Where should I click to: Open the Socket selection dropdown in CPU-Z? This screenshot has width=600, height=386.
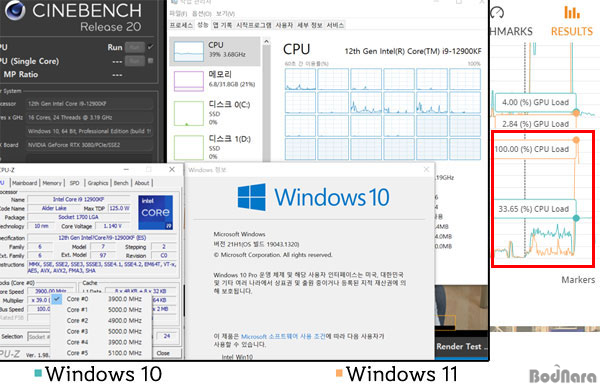point(39,337)
